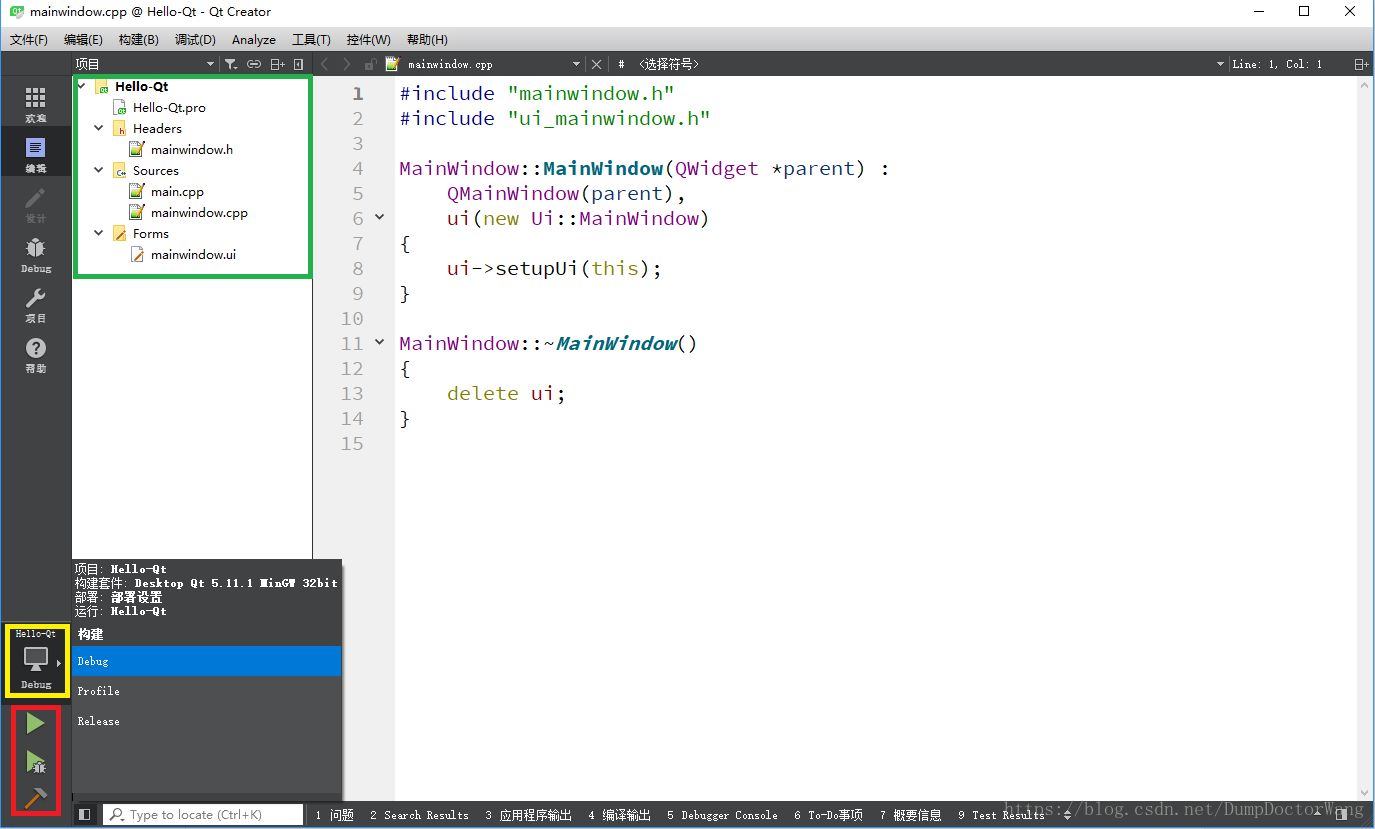Open the 项目 (Projects) wrench mode
The height and width of the screenshot is (829, 1375).
pos(36,304)
